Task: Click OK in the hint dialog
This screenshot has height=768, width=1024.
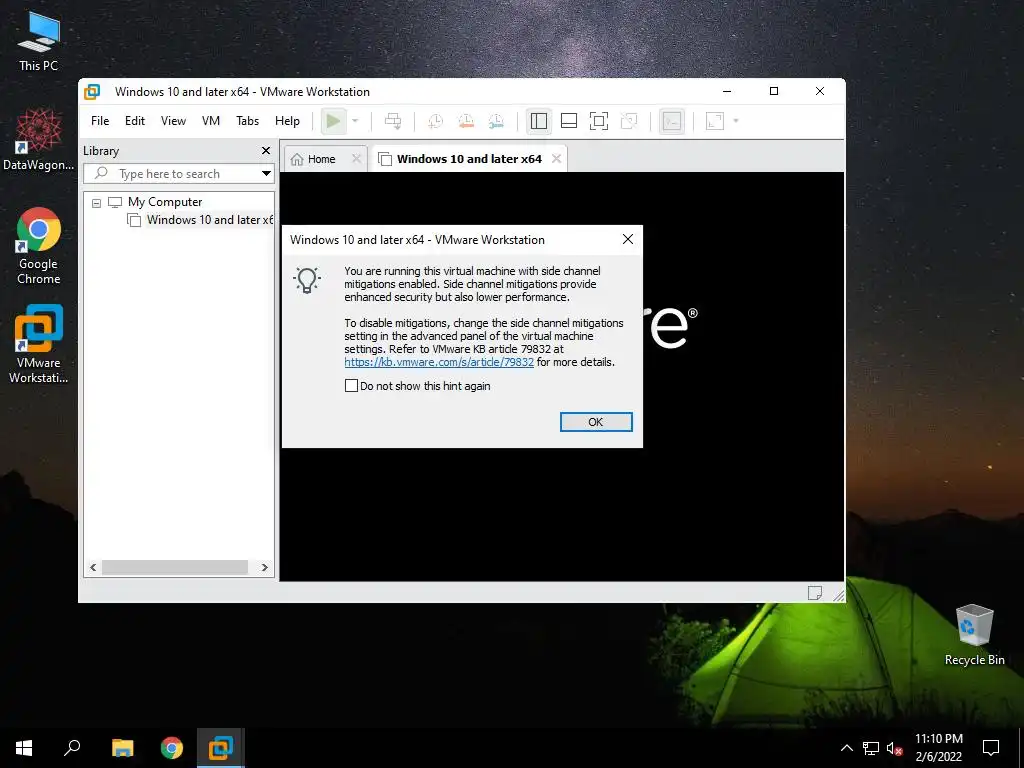Action: [x=596, y=422]
